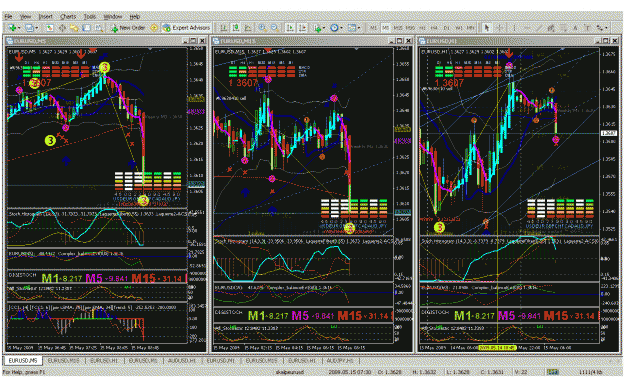This screenshot has width=625, height=378.
Task: Select the Crosshair mode
Action: pyautogui.click(x=499, y=28)
